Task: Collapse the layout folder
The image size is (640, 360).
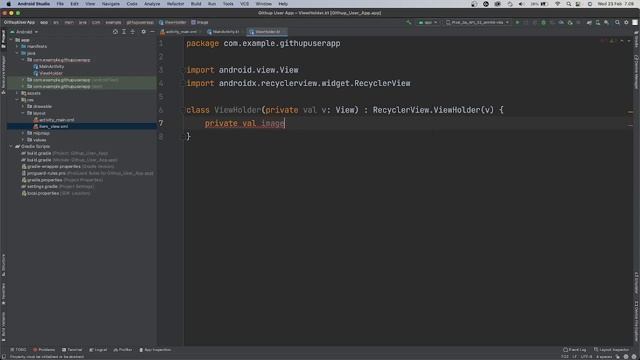Action: (23, 113)
